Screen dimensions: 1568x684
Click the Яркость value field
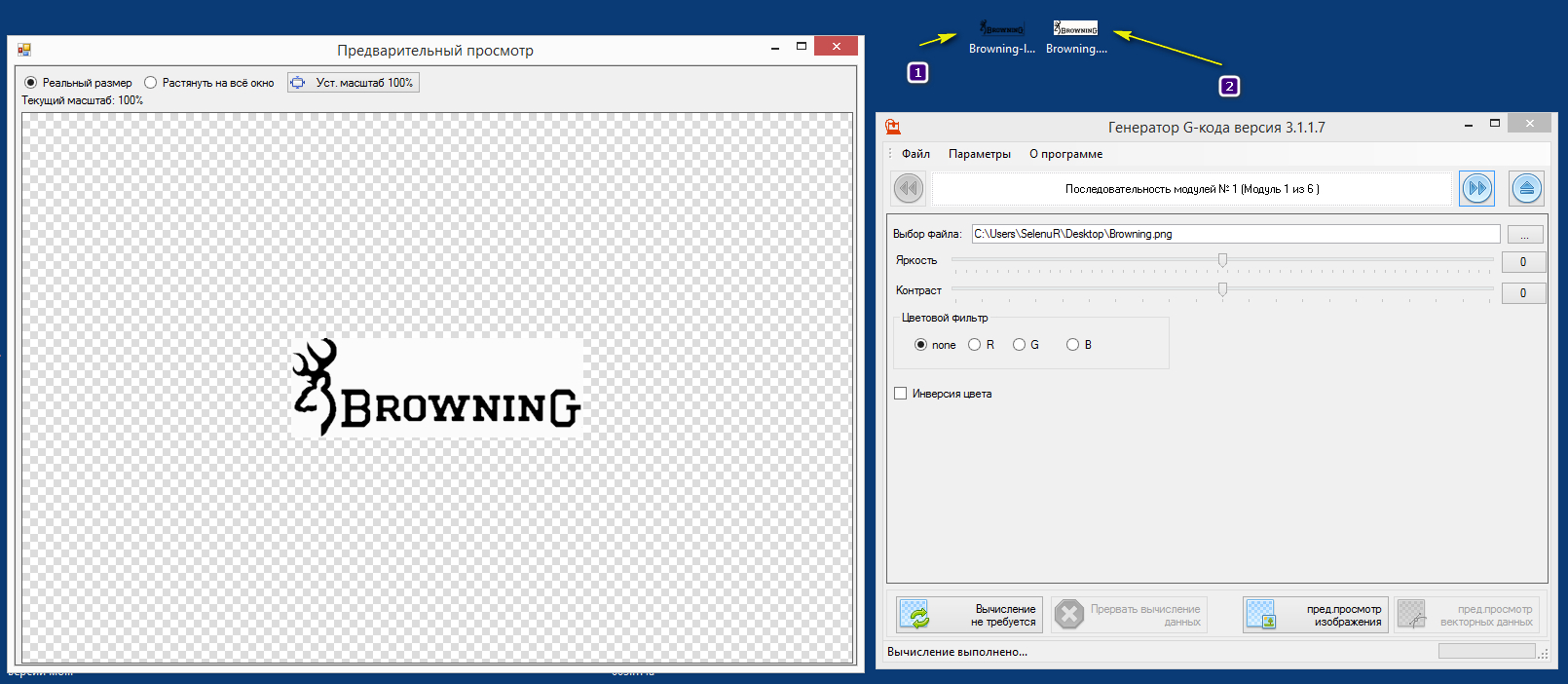[x=1523, y=262]
